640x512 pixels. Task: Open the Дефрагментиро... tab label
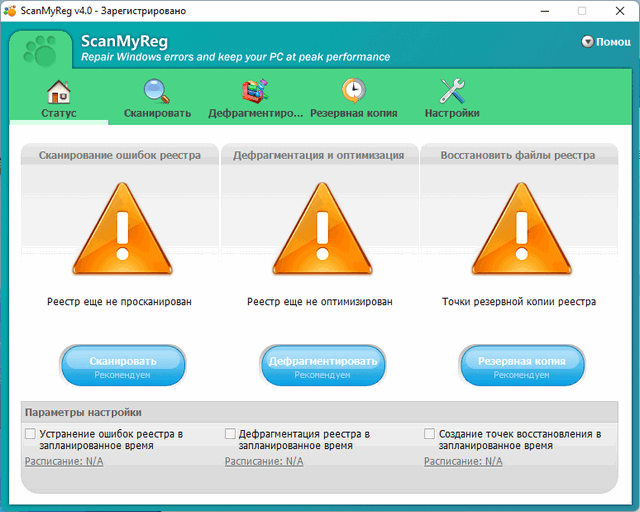(256, 113)
